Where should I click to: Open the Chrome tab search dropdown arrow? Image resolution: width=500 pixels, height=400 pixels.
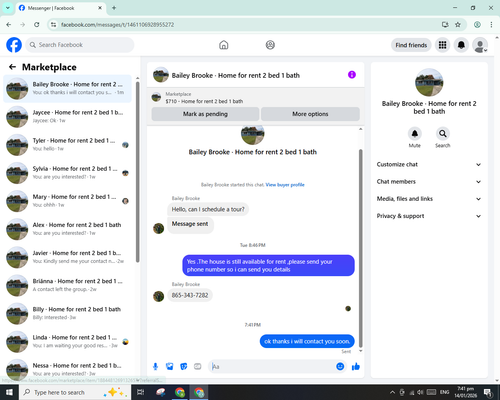8,8
